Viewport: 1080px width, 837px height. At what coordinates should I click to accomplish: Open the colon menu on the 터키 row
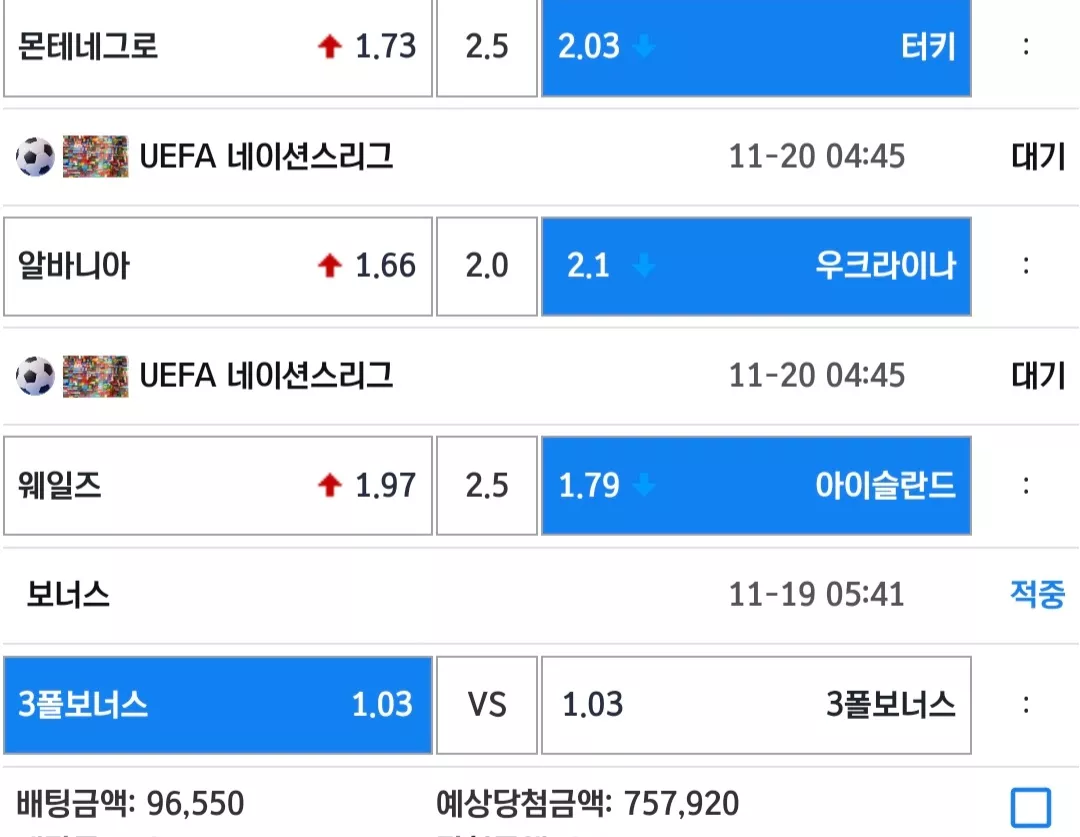tap(1026, 47)
